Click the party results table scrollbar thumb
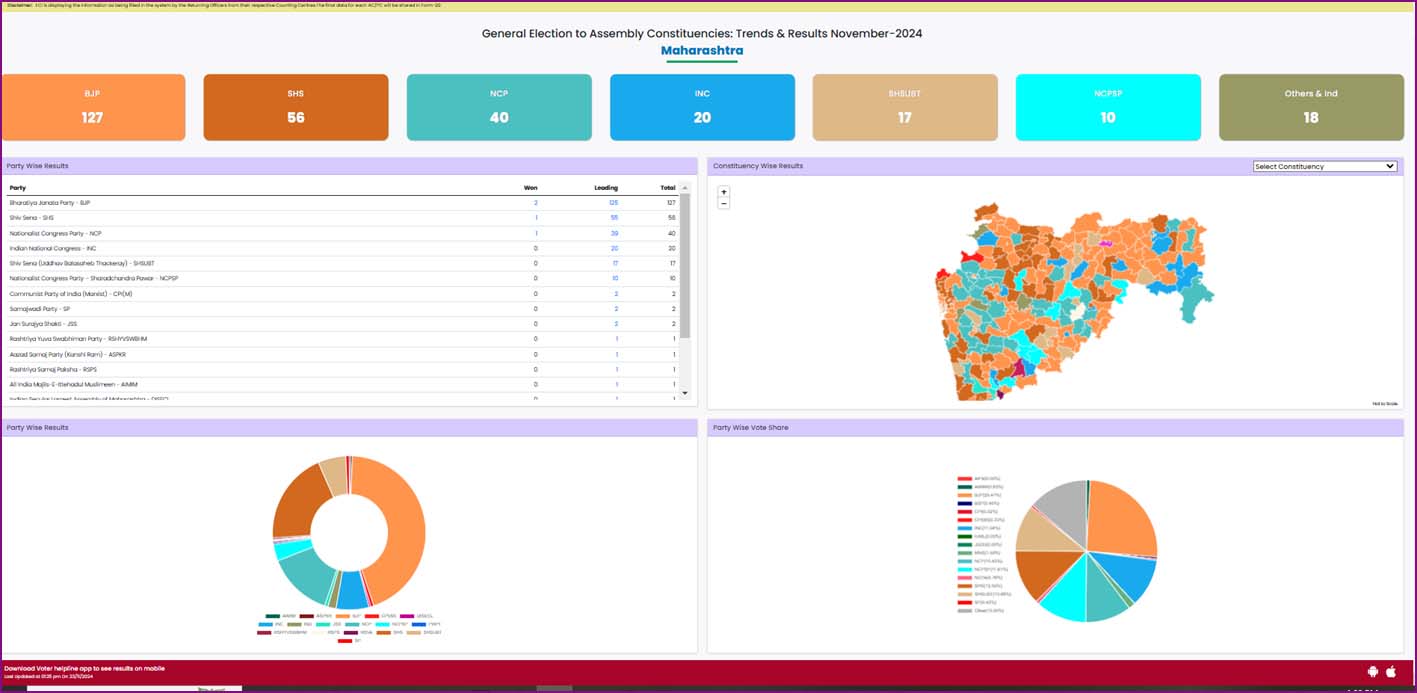 [685, 265]
